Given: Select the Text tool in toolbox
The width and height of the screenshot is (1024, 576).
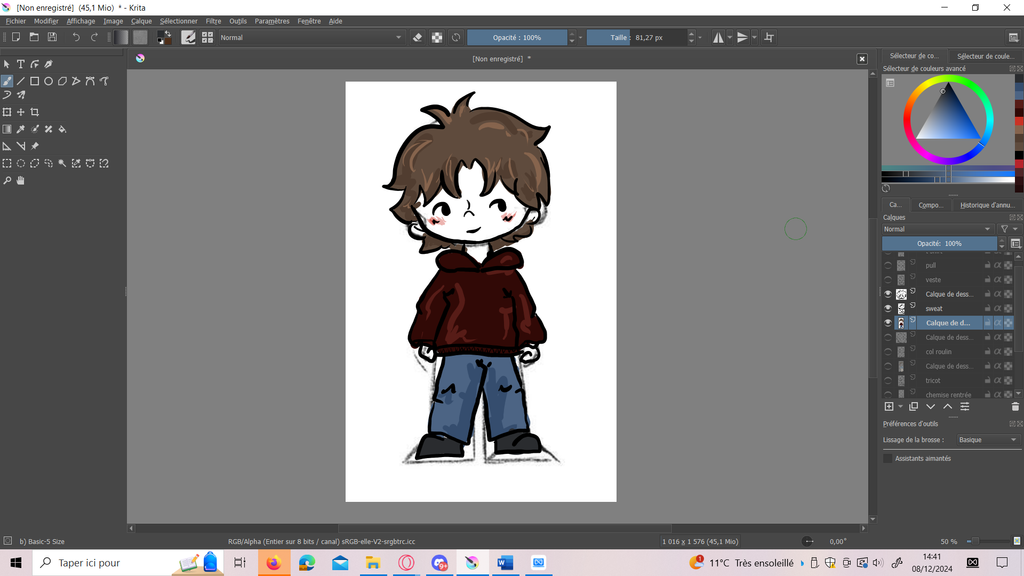Looking at the screenshot, I should tap(20, 64).
